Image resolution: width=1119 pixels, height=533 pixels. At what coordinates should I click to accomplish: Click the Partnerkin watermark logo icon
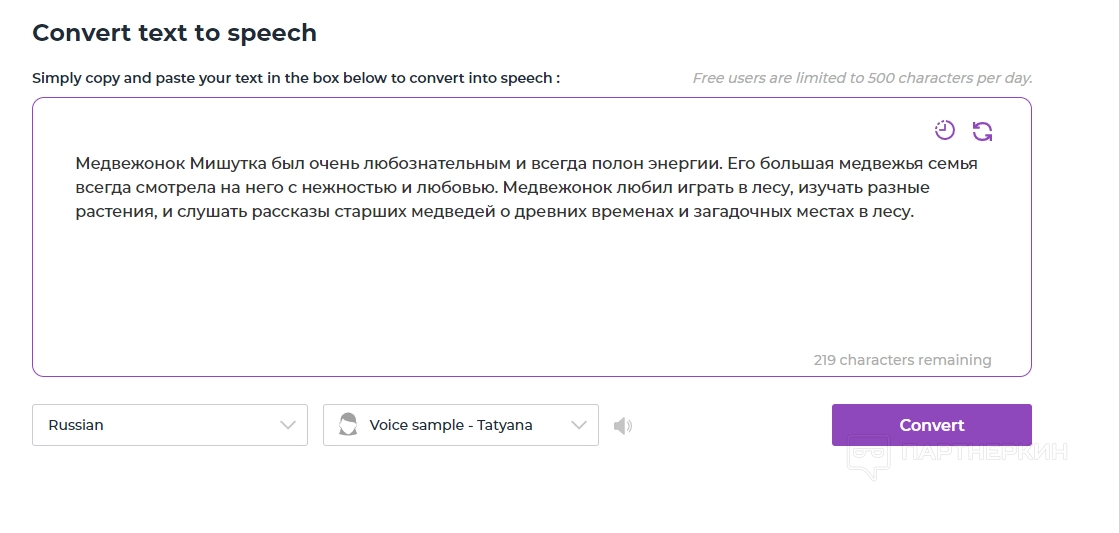click(x=869, y=455)
